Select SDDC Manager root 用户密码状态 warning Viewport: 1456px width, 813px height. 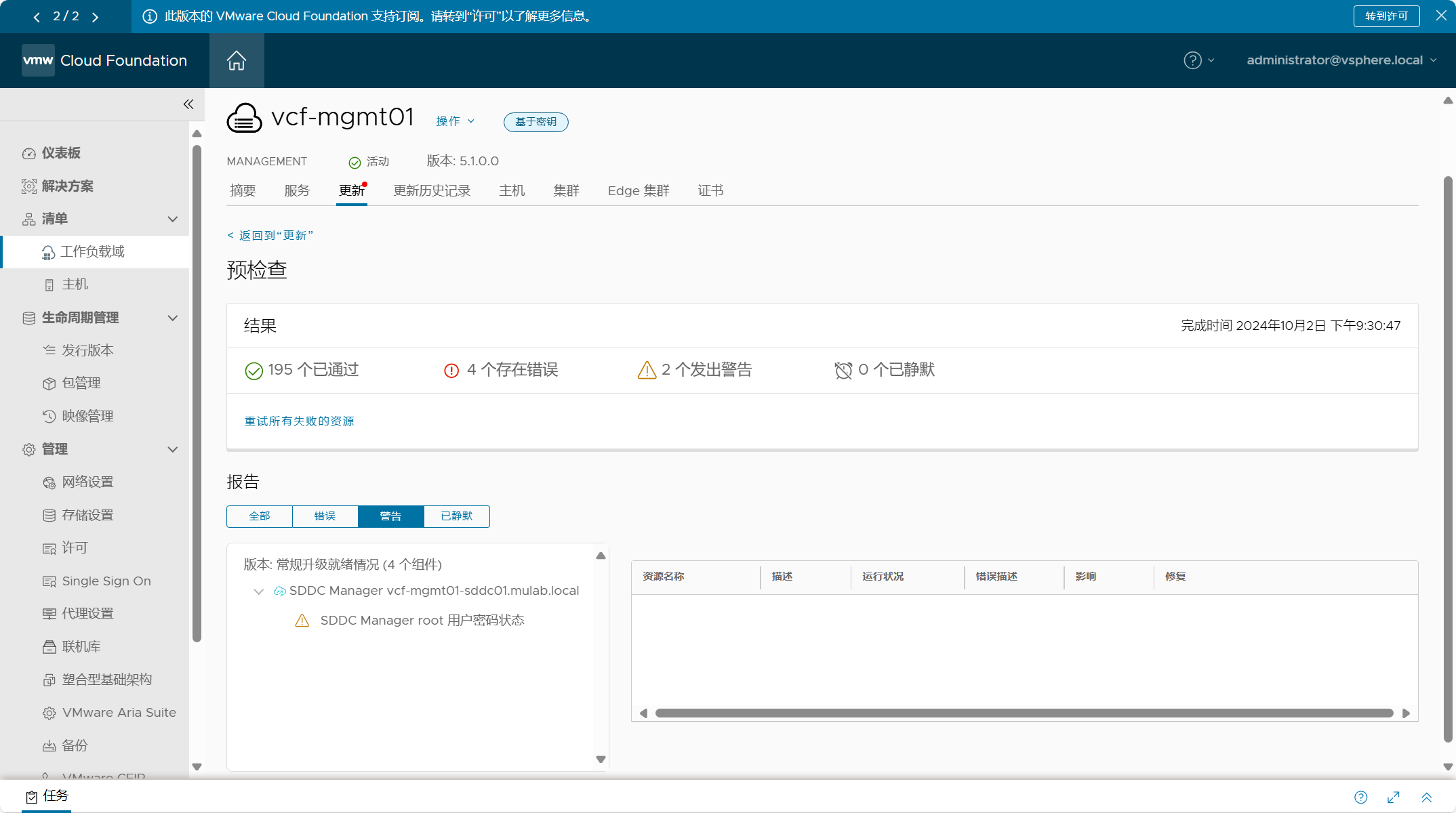(422, 621)
